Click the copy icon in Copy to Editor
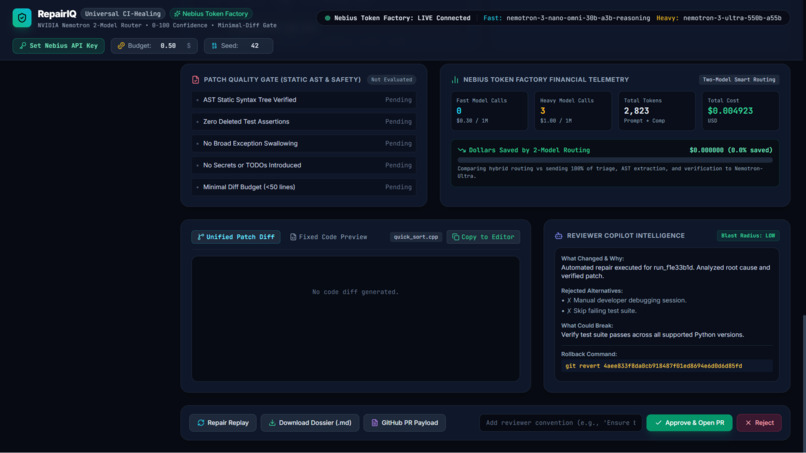The height and width of the screenshot is (453, 806). click(455, 237)
